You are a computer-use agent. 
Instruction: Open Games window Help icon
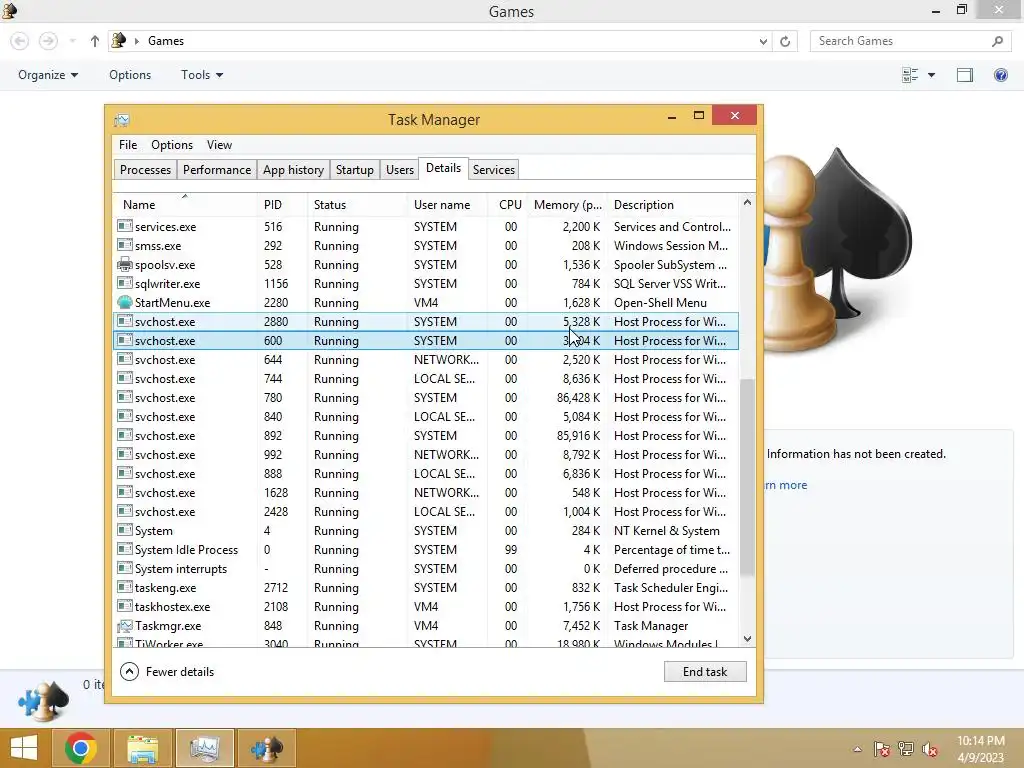(1000, 75)
